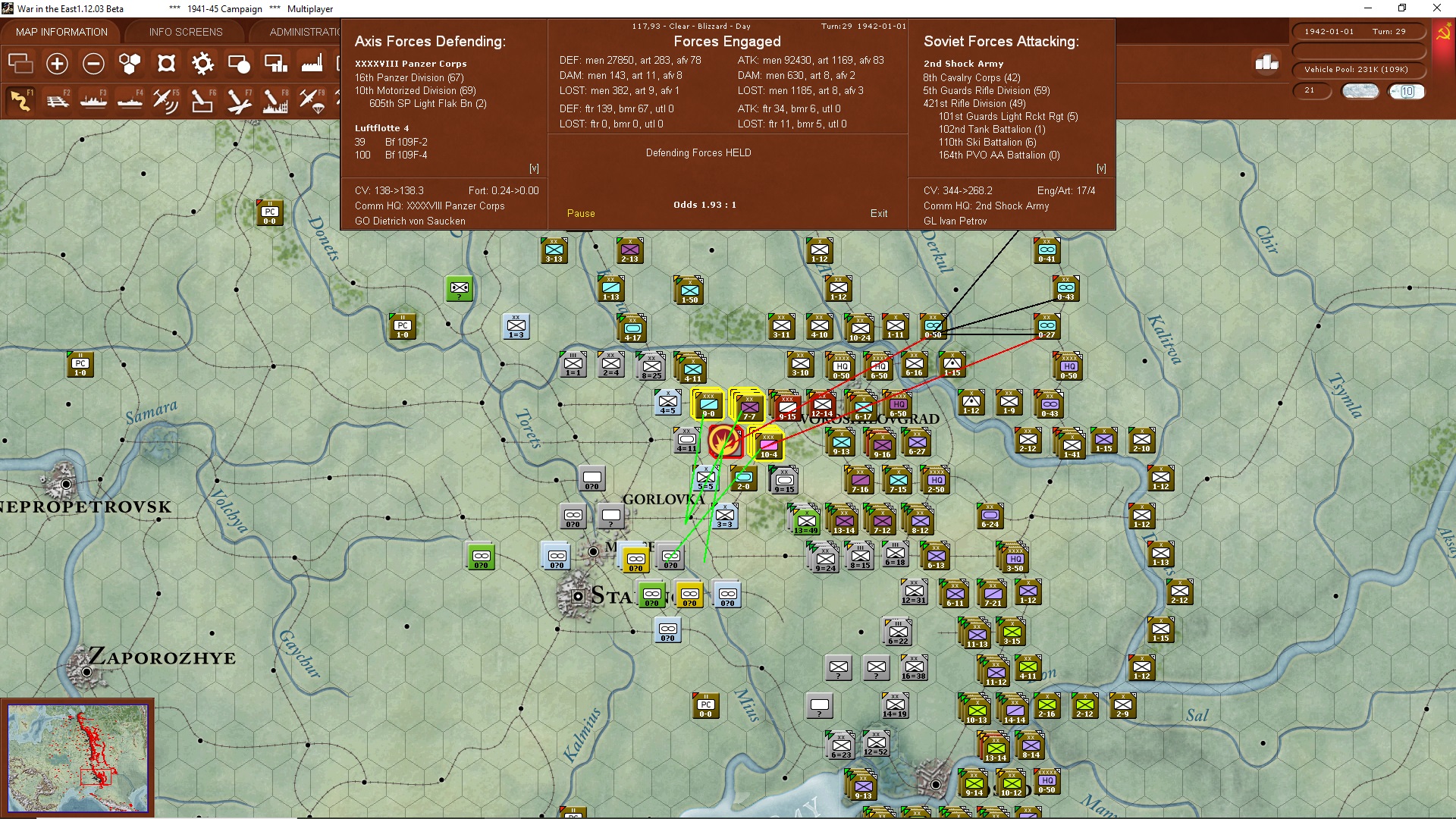
Task: Exit the combat report window
Action: pyautogui.click(x=879, y=213)
